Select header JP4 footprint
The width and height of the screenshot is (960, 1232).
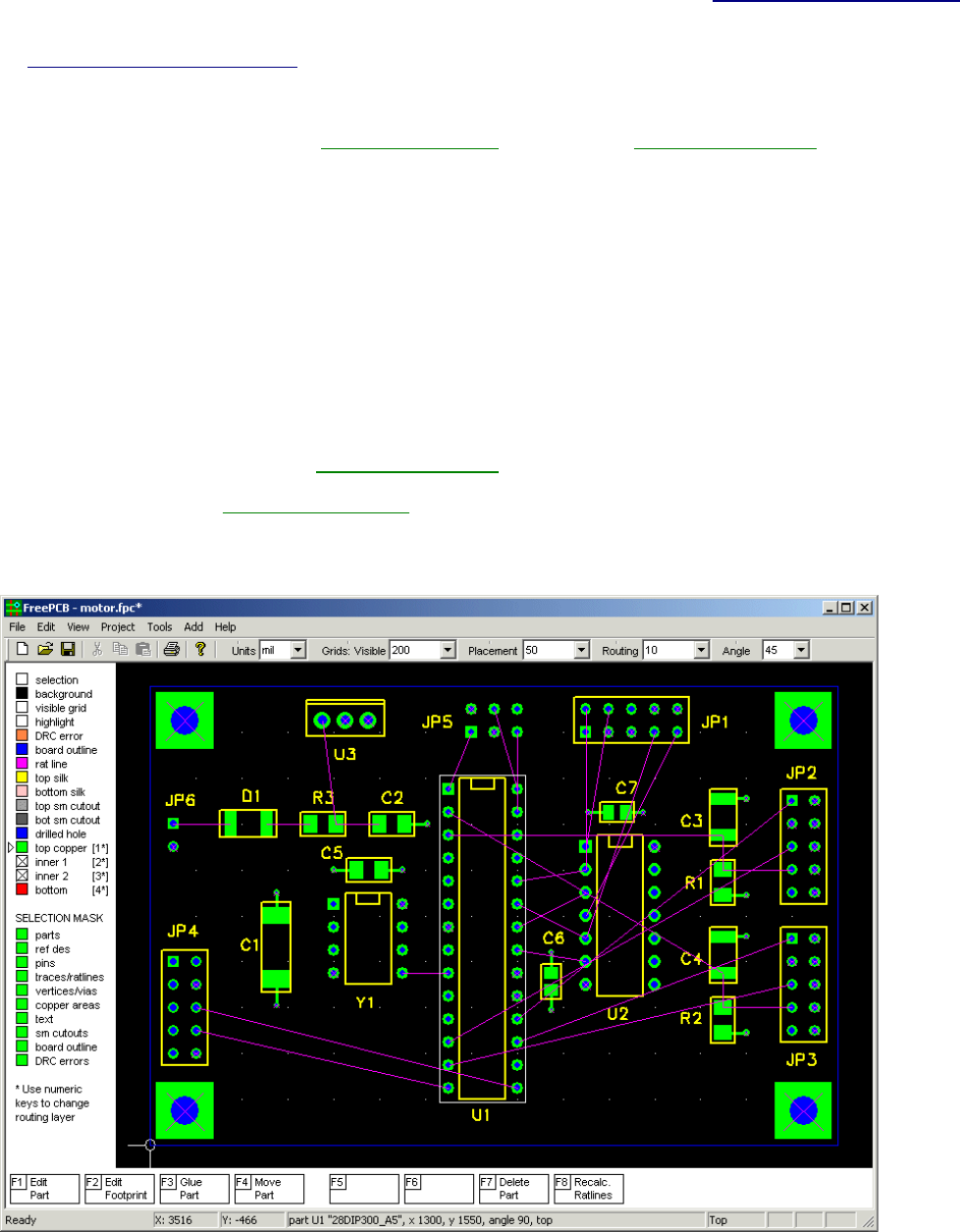pos(185,1007)
